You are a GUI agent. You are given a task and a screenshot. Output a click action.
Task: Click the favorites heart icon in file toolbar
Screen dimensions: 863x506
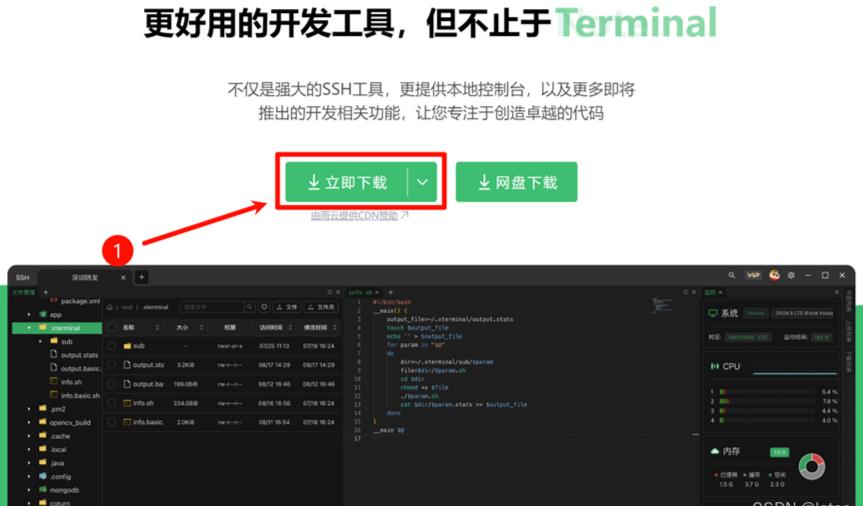(264, 307)
